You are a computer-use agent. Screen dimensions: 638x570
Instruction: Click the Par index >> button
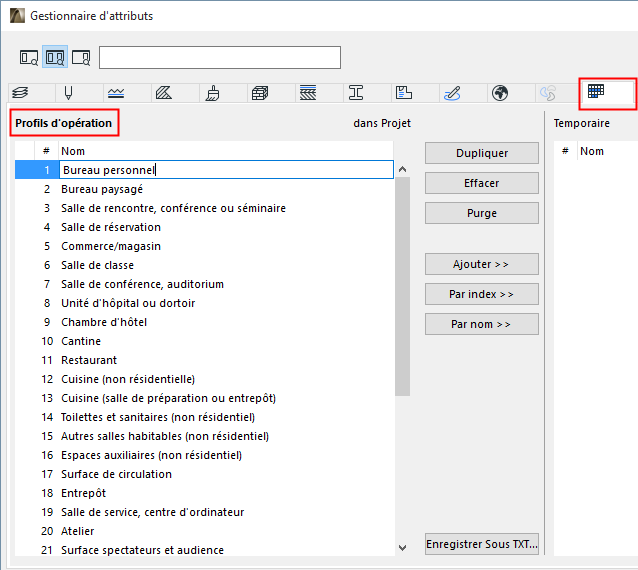tap(482, 294)
